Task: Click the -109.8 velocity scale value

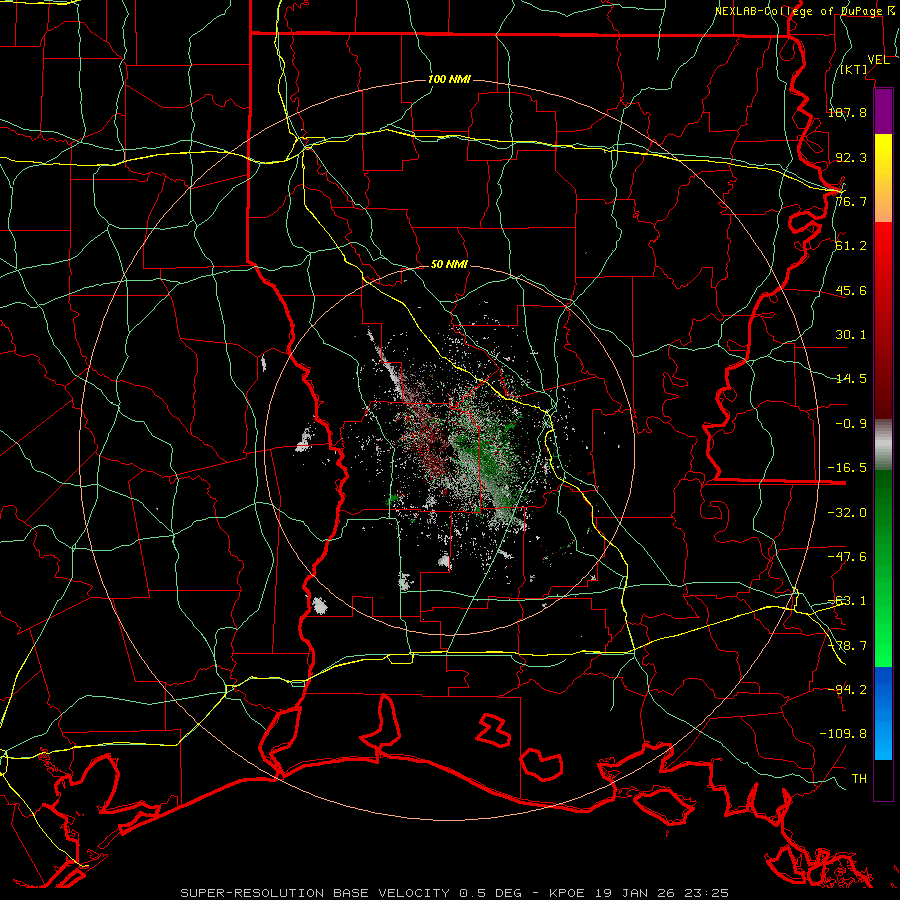Action: tap(843, 734)
